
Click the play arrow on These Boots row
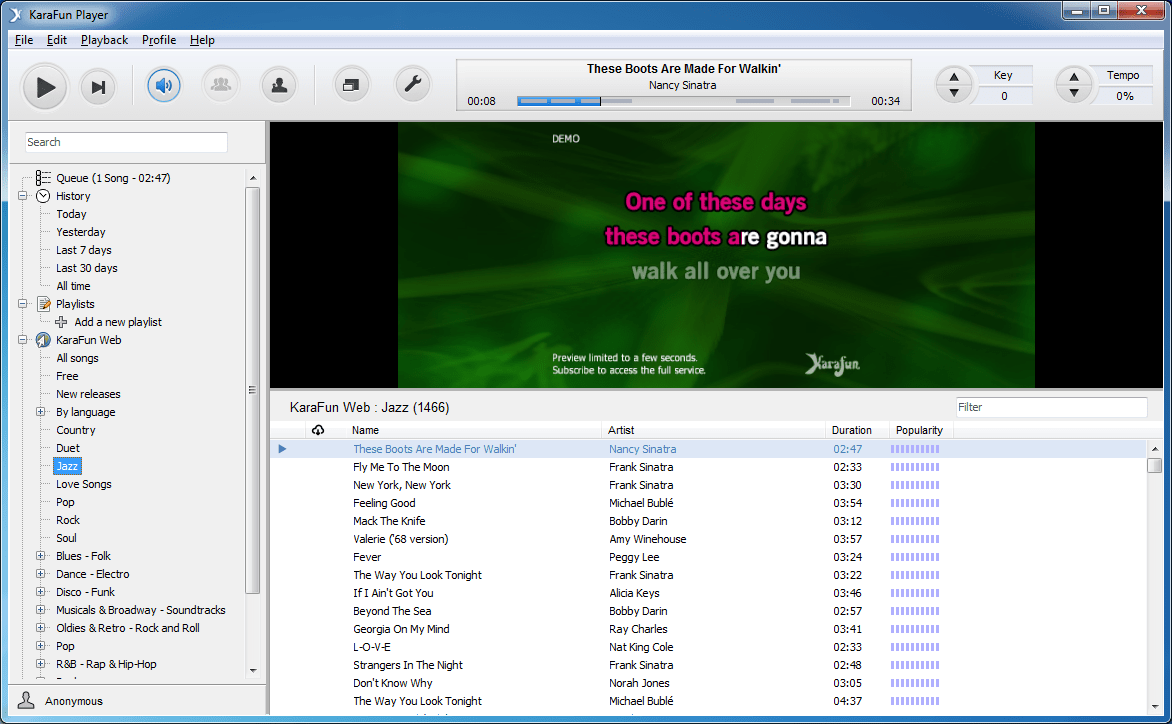(x=282, y=448)
